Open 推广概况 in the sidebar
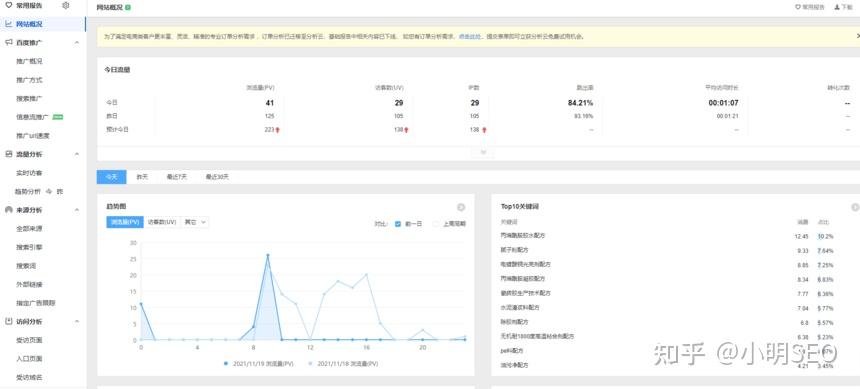The height and width of the screenshot is (389, 860). point(29,61)
